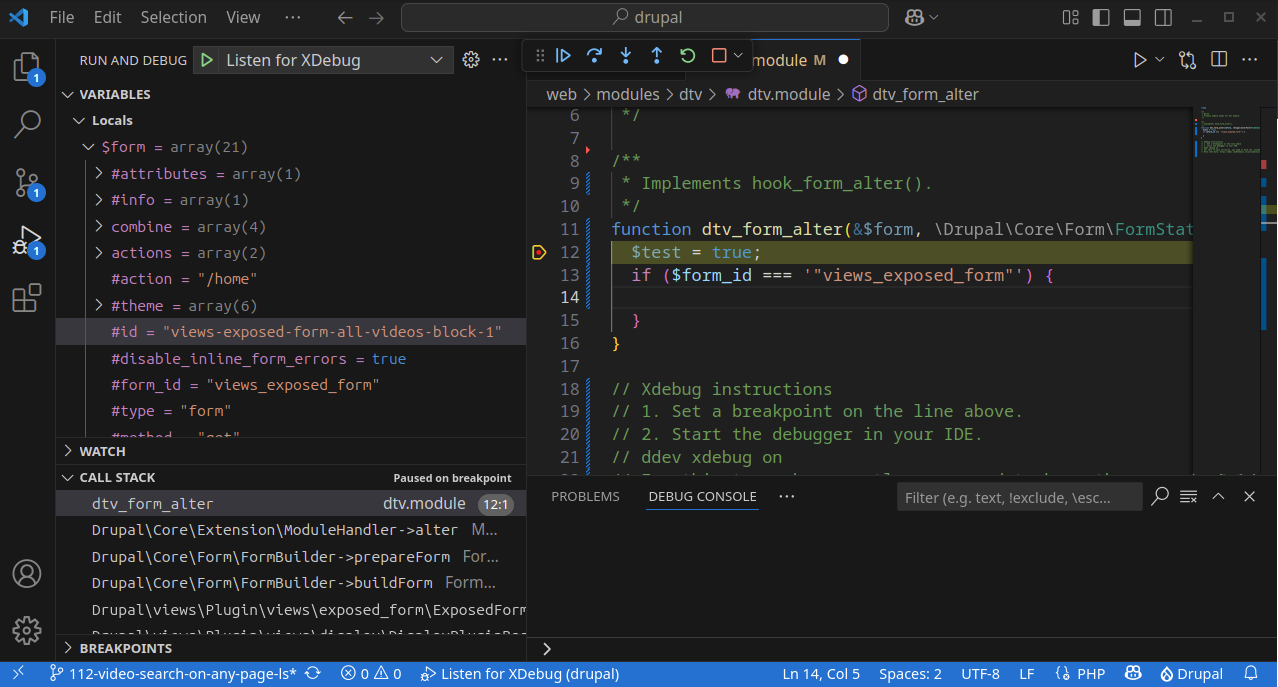Open the View menu
Viewport: 1278px width, 687px height.
(243, 17)
